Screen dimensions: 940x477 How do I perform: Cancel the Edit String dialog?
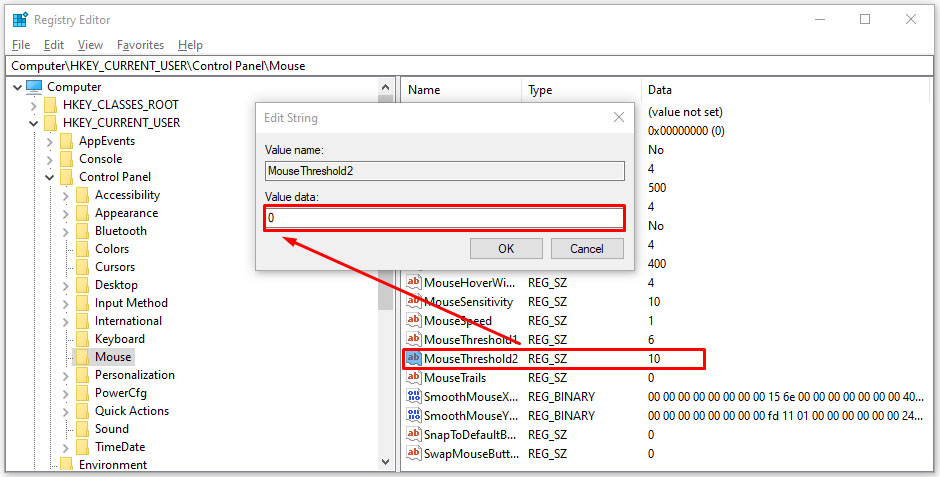click(587, 249)
